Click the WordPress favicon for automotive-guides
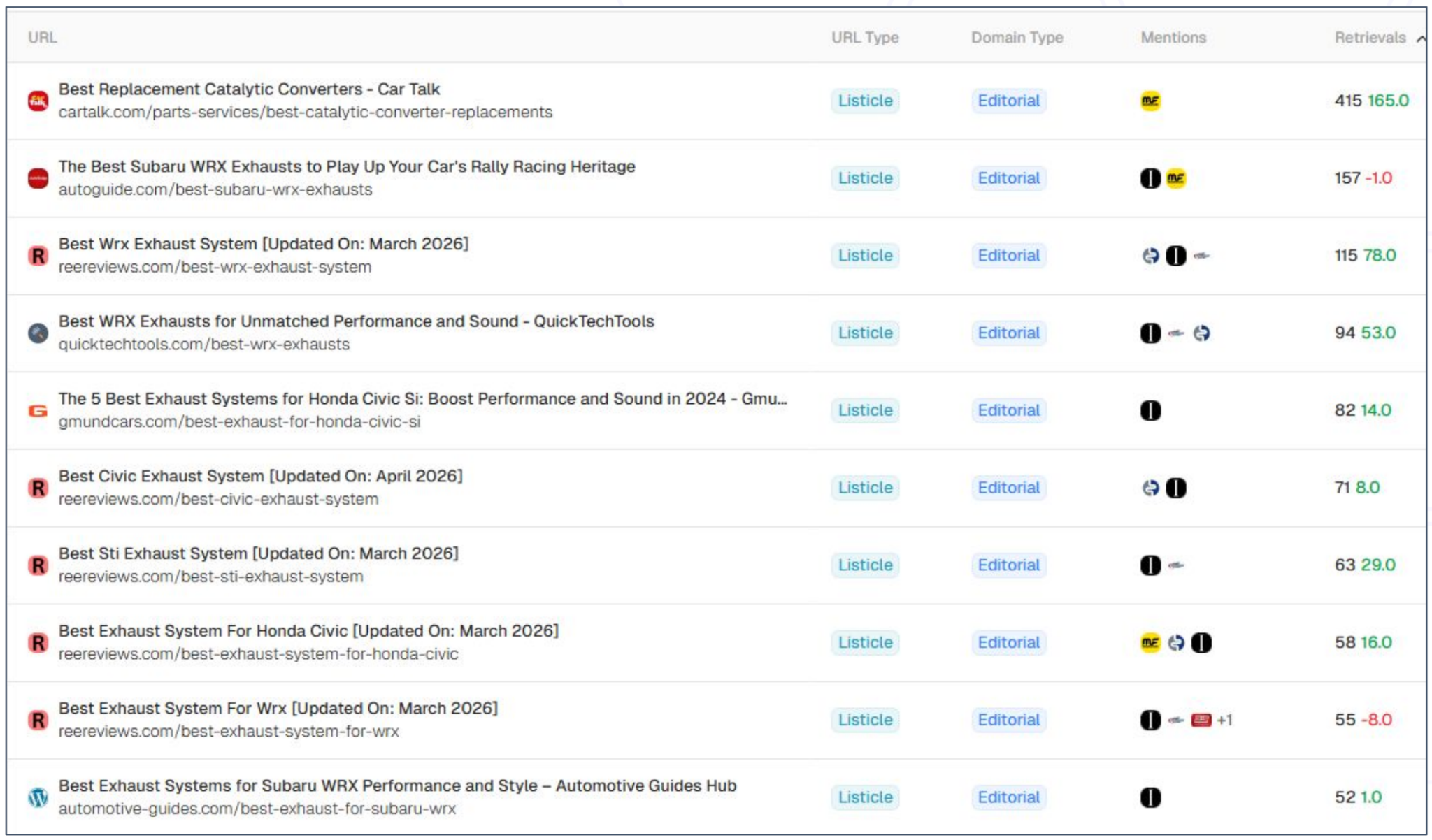Viewport: 1432px width, 840px height. [x=38, y=797]
